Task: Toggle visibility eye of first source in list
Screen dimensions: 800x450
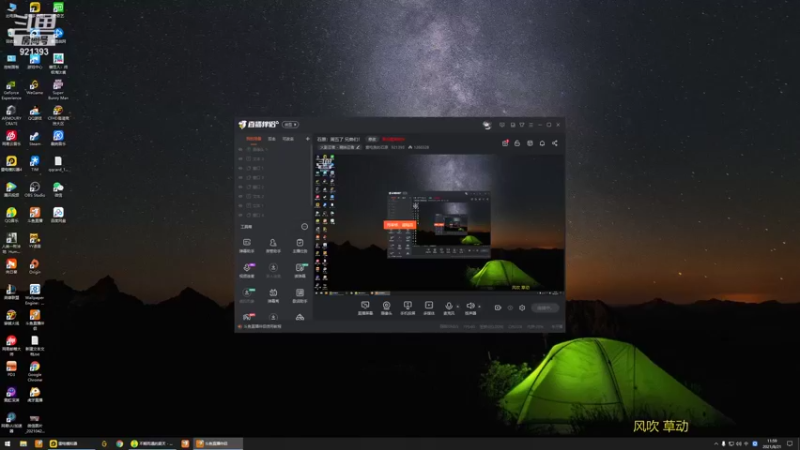Action: 240,149
